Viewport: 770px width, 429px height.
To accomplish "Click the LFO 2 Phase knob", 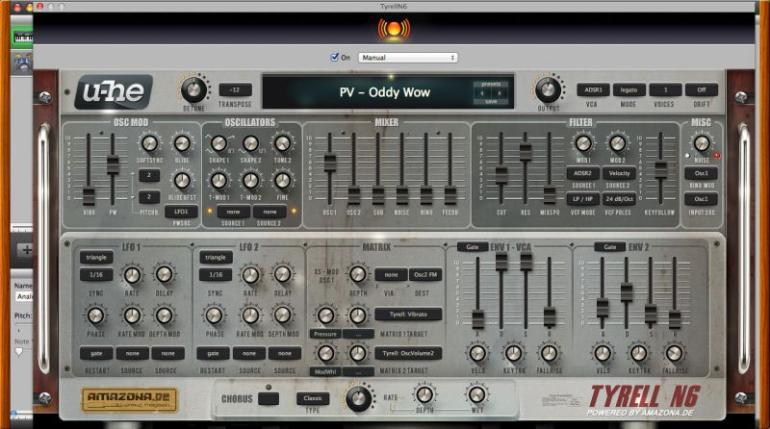I will (214, 315).
